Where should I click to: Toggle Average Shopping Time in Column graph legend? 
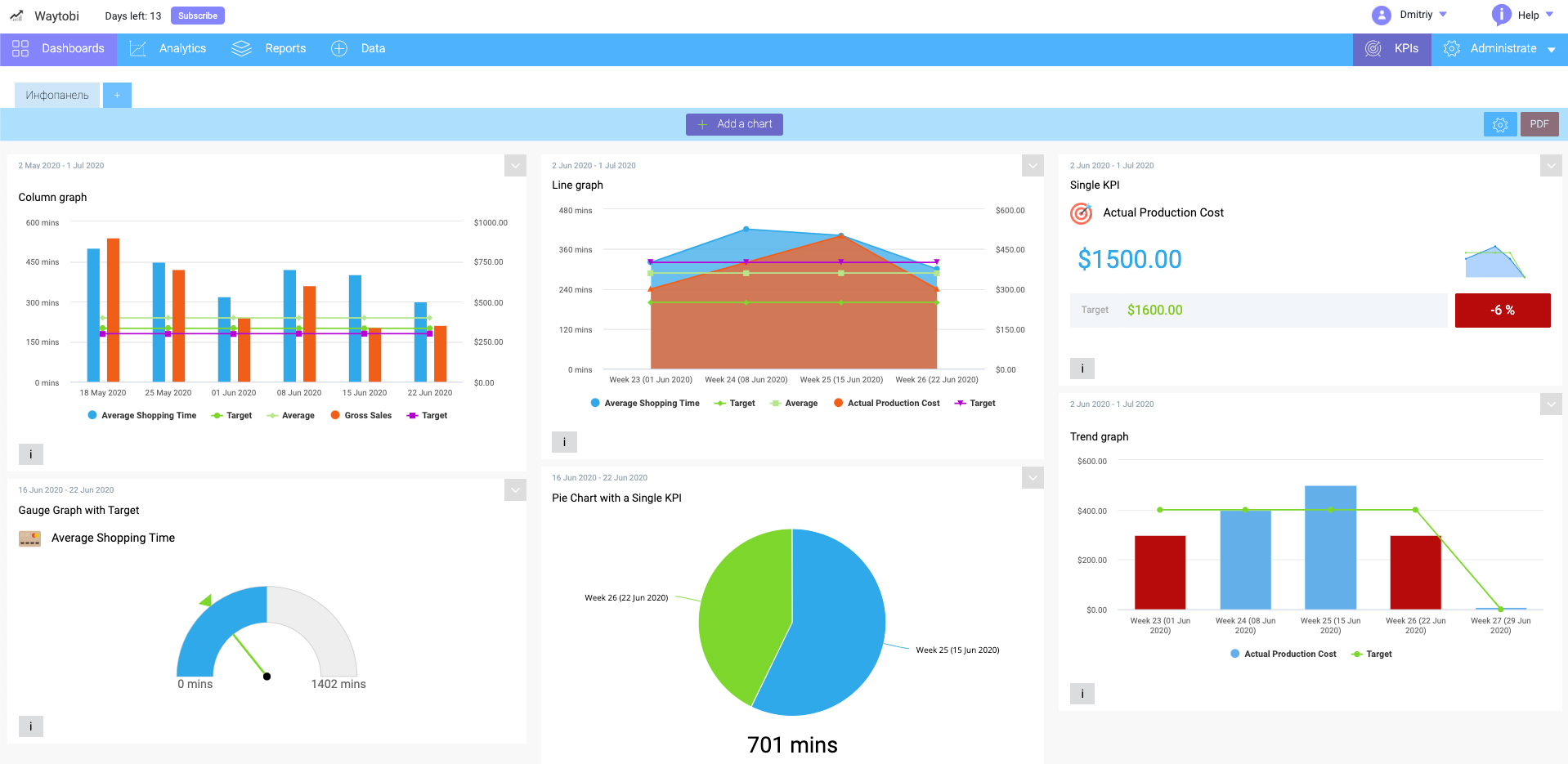click(x=141, y=416)
